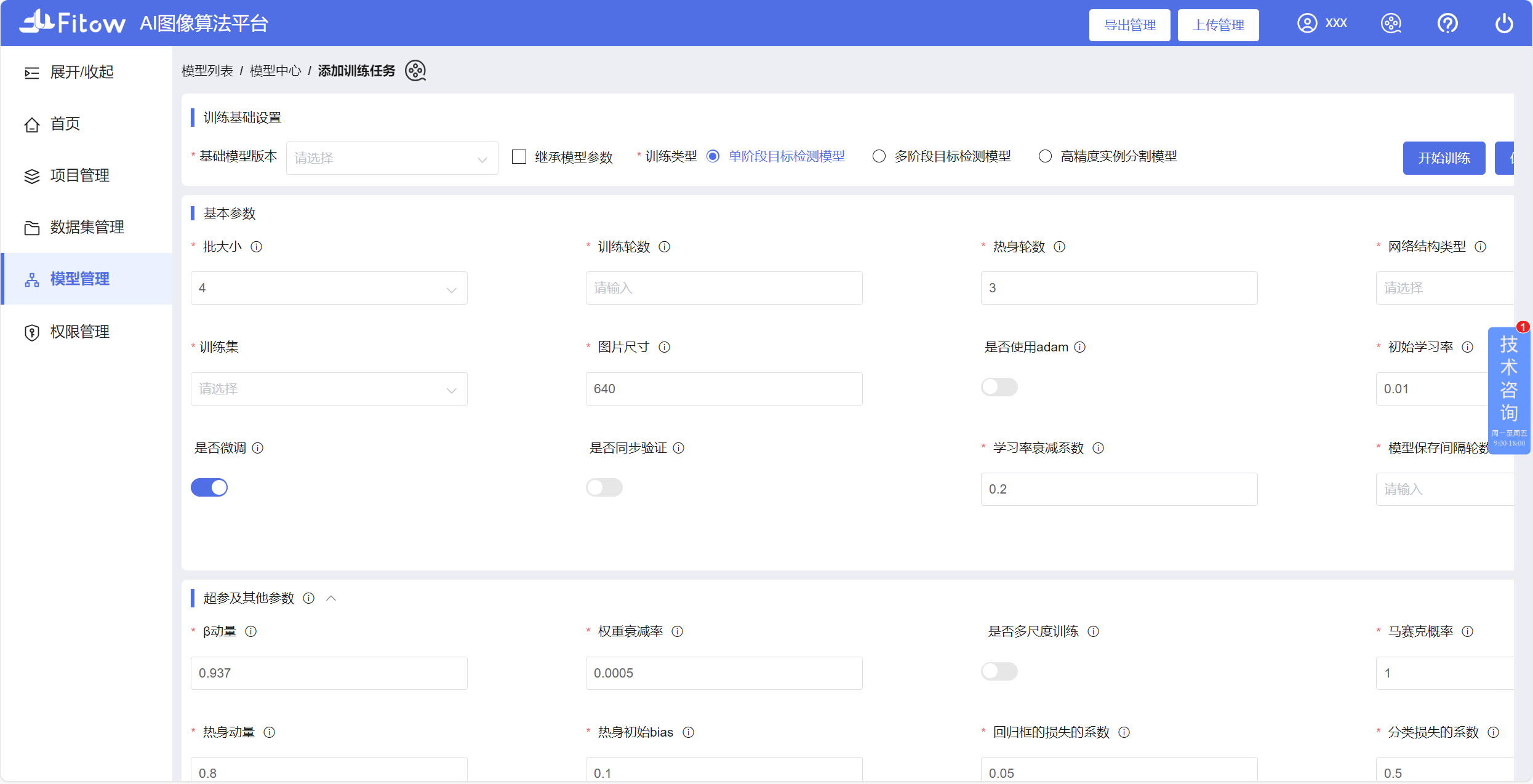Viewport: 1533px width, 784px height.
Task: Show info tooltip for β动量
Action: (251, 631)
